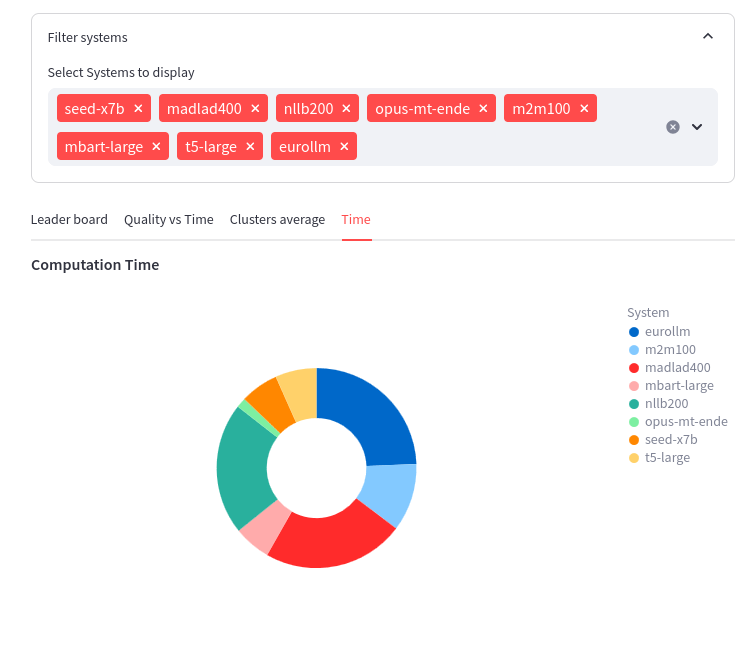Remove madlad400 from selected systems
Screen dimensions: 746x662
pyautogui.click(x=255, y=108)
